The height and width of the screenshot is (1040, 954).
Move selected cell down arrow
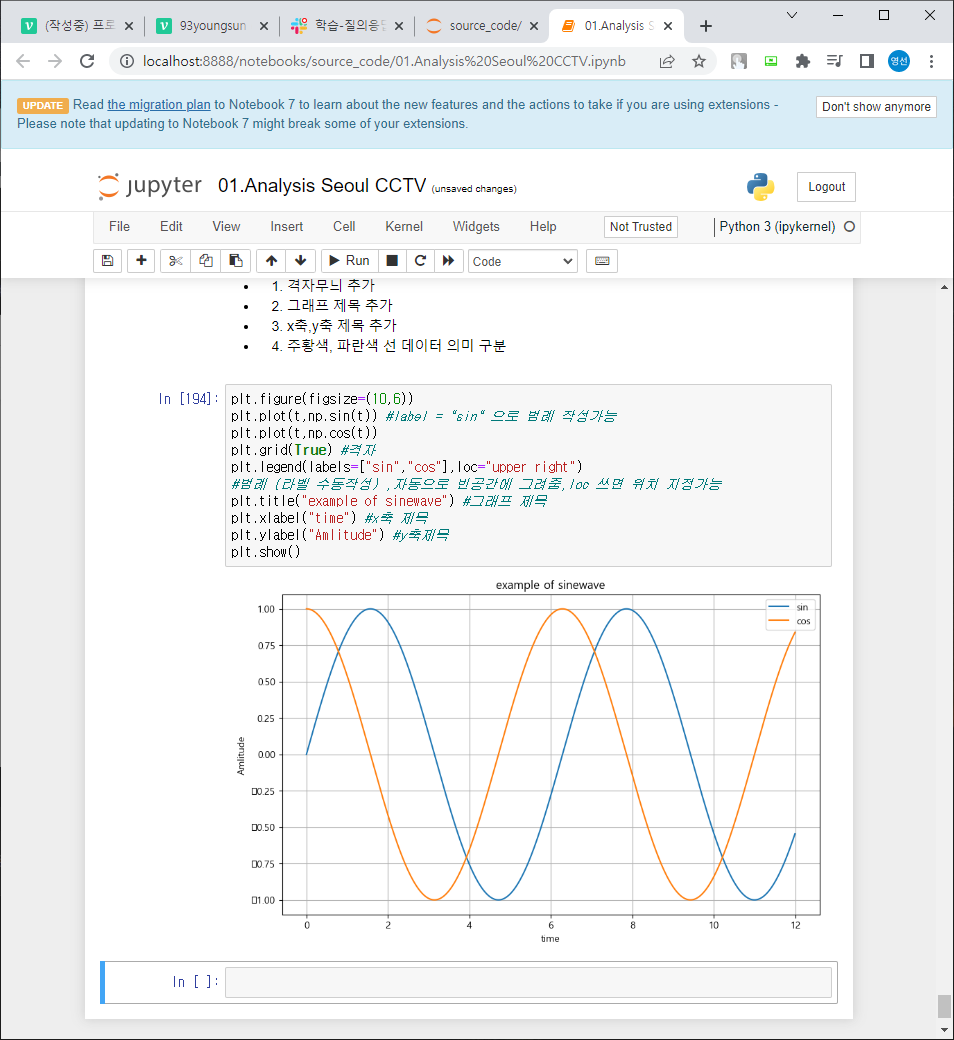(301, 261)
